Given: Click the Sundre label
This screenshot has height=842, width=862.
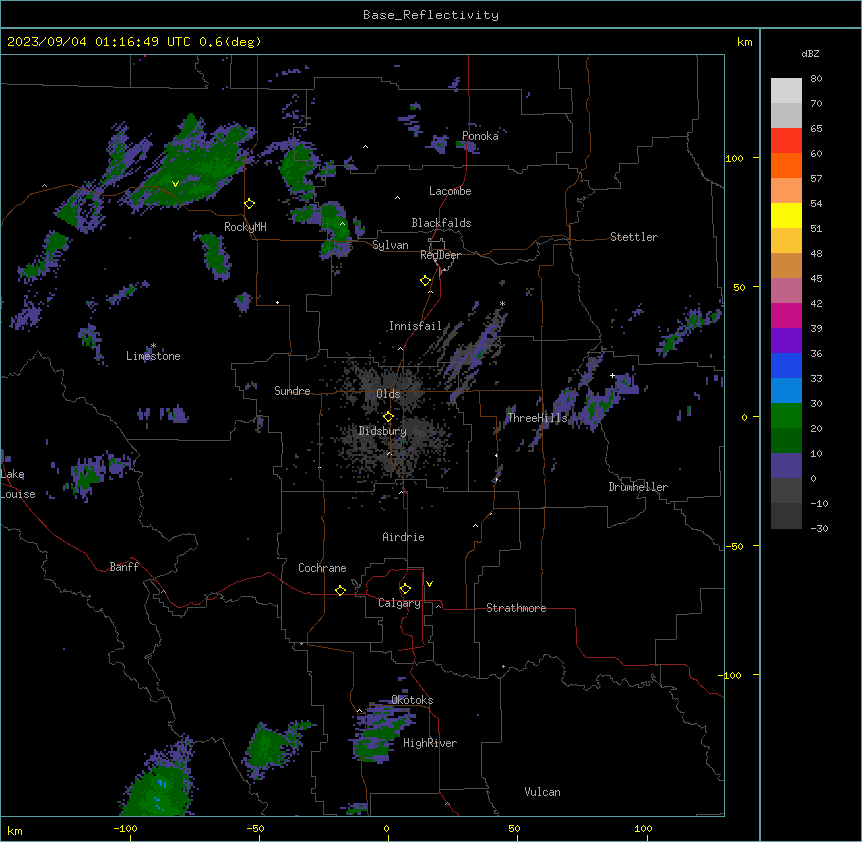Looking at the screenshot, I should point(292,391).
